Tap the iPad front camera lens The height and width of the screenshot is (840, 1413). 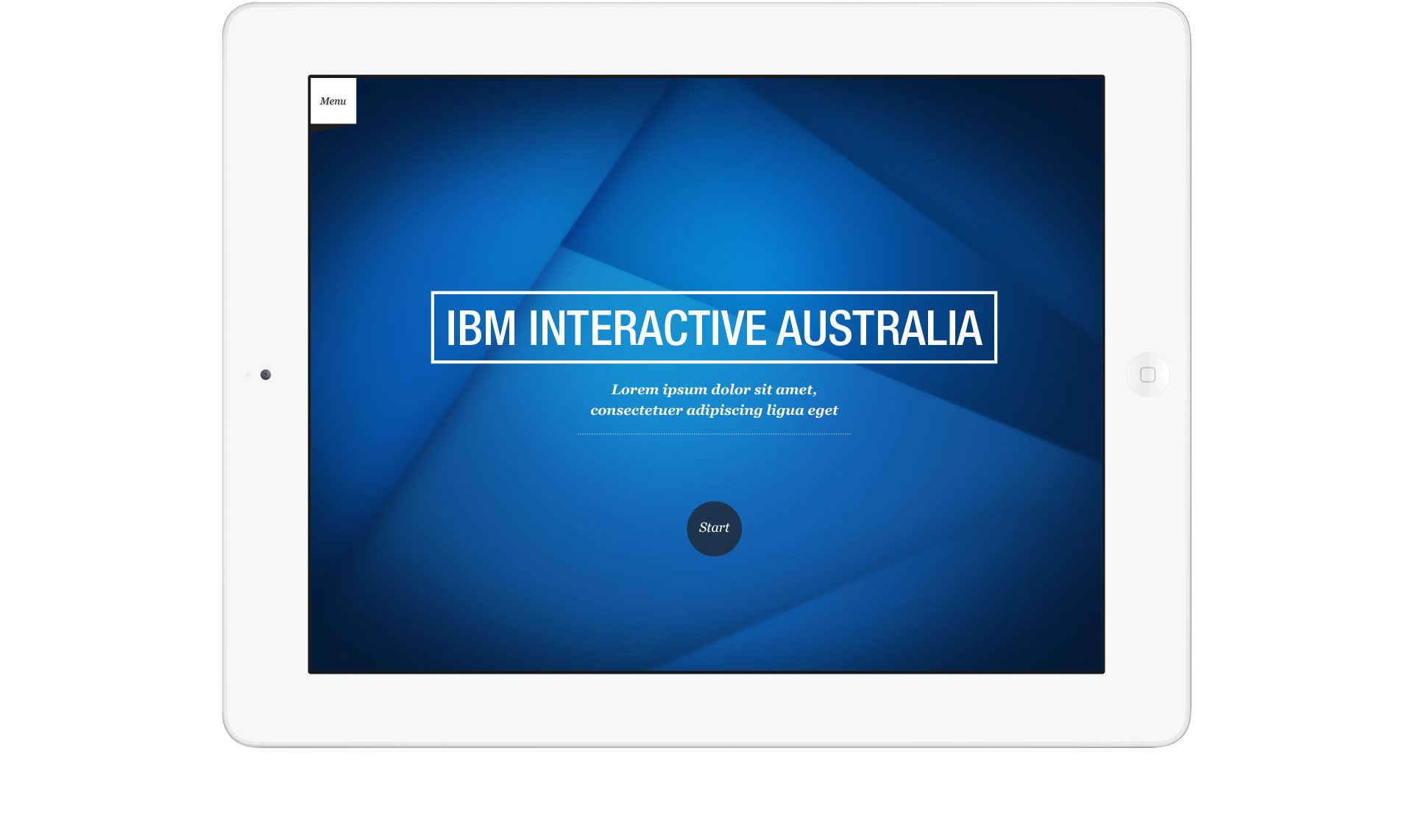click(x=266, y=375)
